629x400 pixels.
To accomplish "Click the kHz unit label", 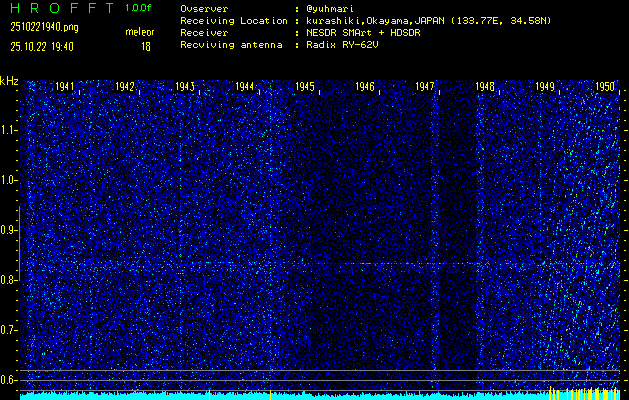I will (x=10, y=80).
